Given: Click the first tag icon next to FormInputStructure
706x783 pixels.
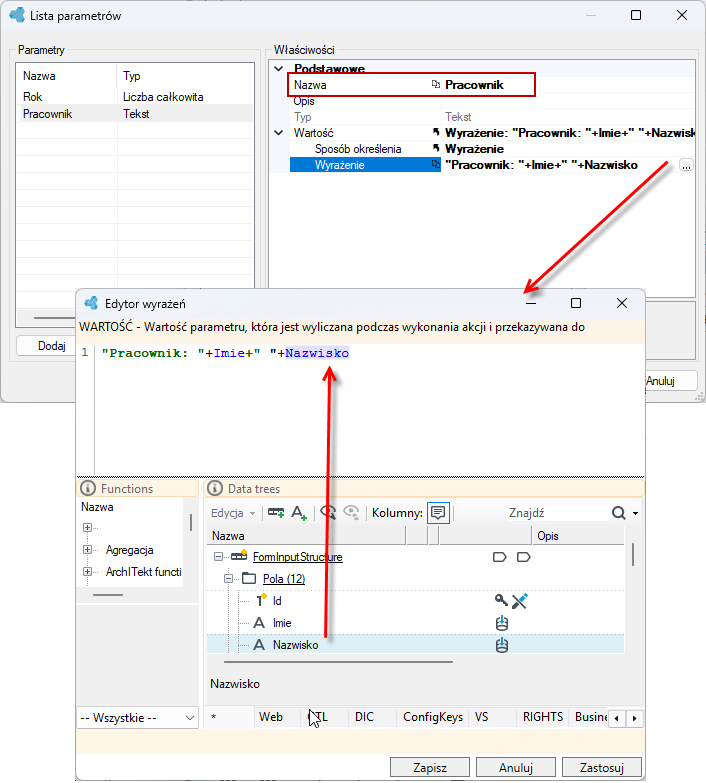Looking at the screenshot, I should pyautogui.click(x=499, y=557).
